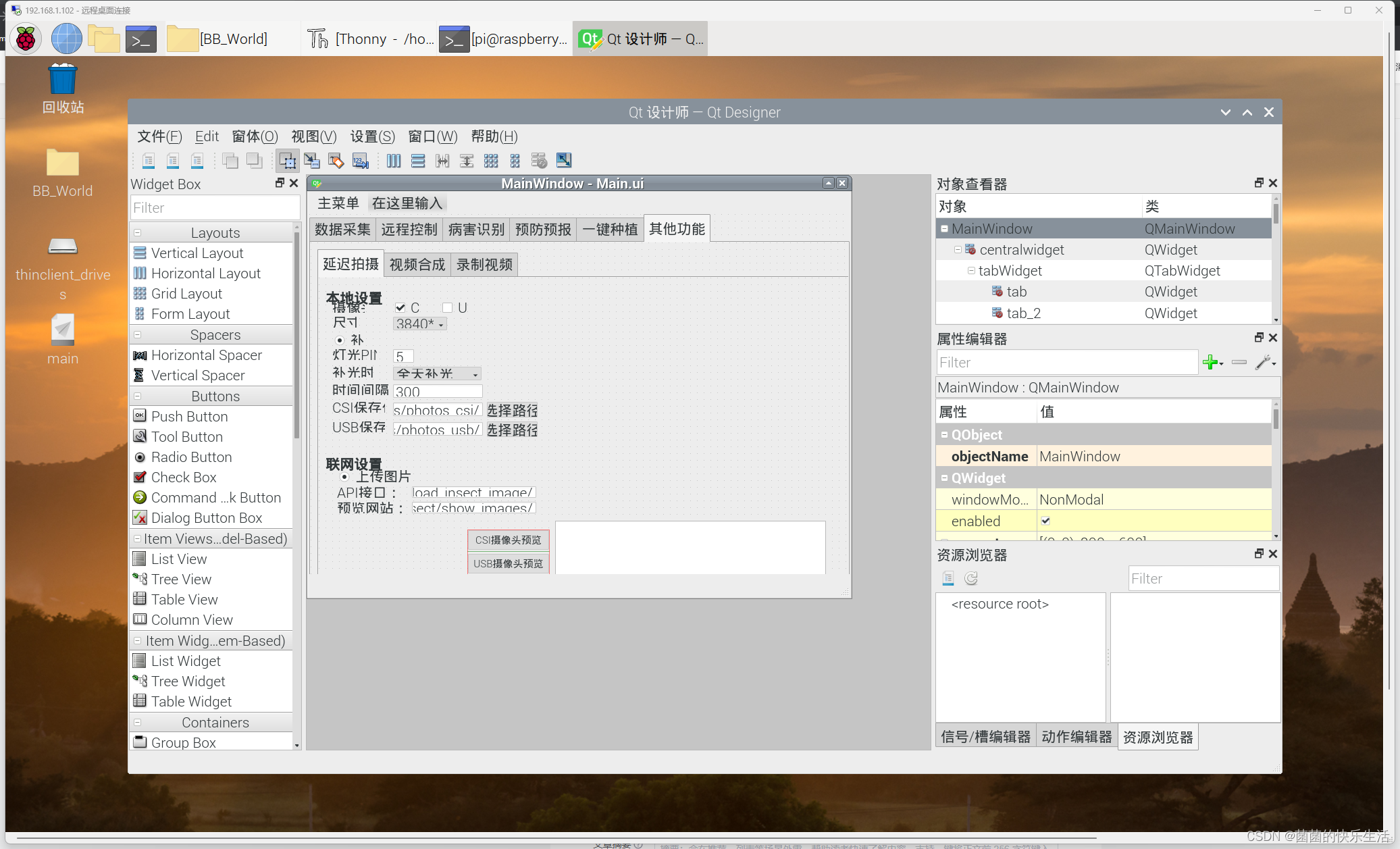The image size is (1400, 849).
Task: Select the Edit Widgets mode tool
Action: pyautogui.click(x=288, y=160)
